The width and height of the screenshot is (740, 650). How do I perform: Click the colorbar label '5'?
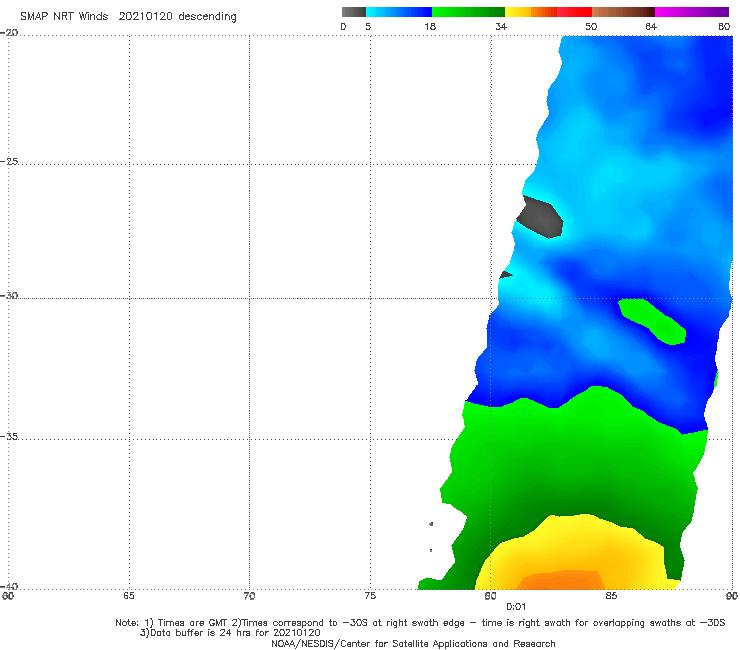[368, 26]
